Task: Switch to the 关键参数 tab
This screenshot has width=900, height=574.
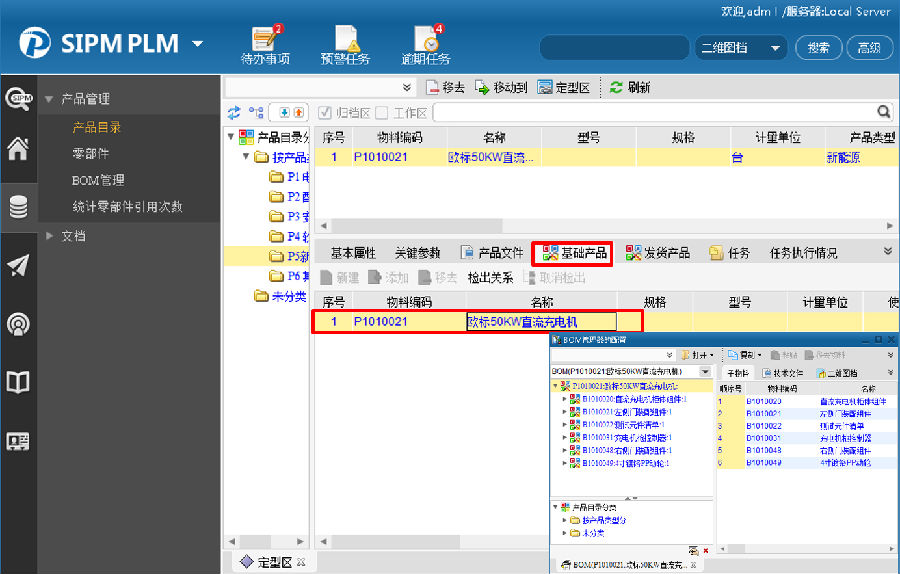Action: click(x=417, y=253)
